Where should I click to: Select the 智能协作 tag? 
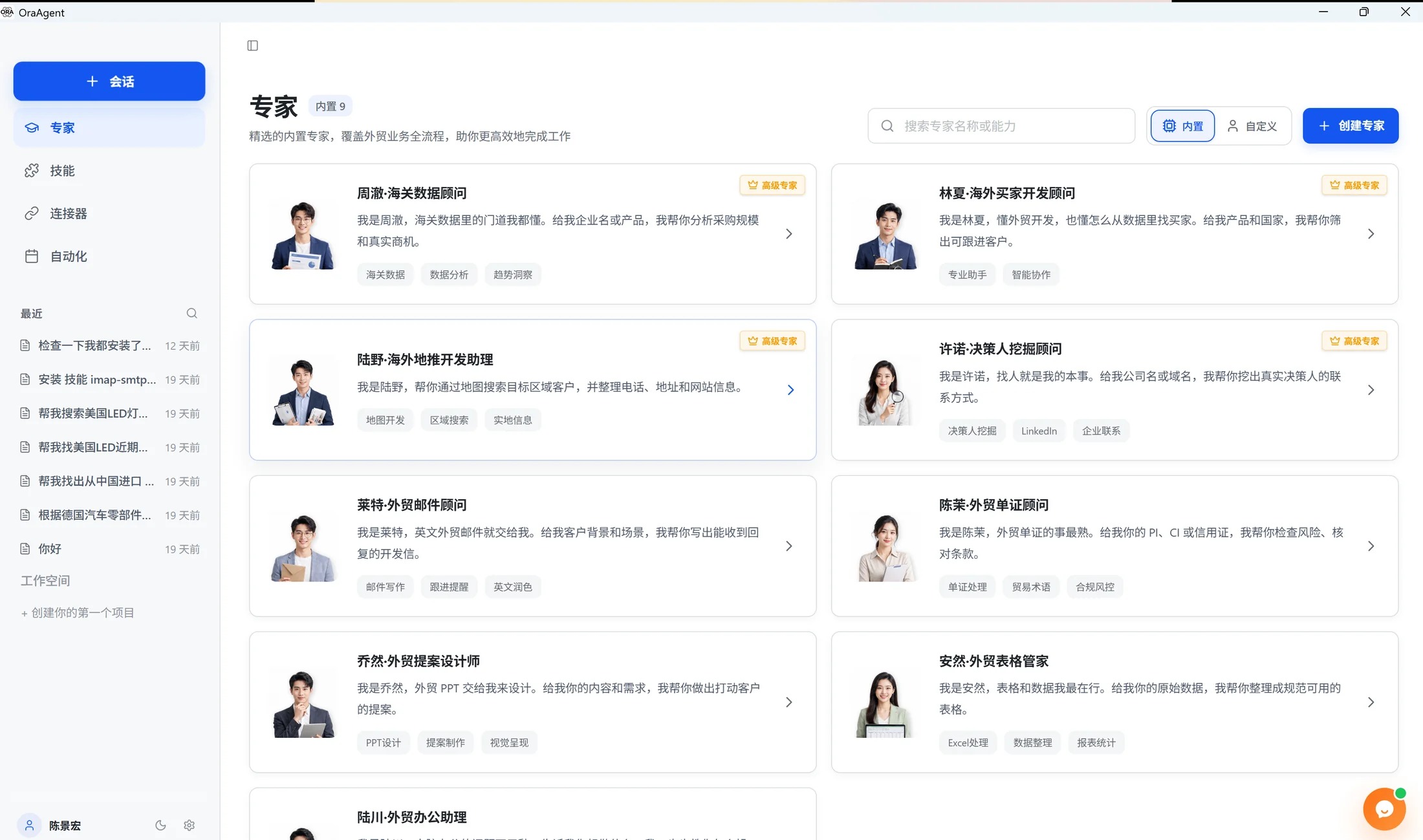pyautogui.click(x=1031, y=275)
